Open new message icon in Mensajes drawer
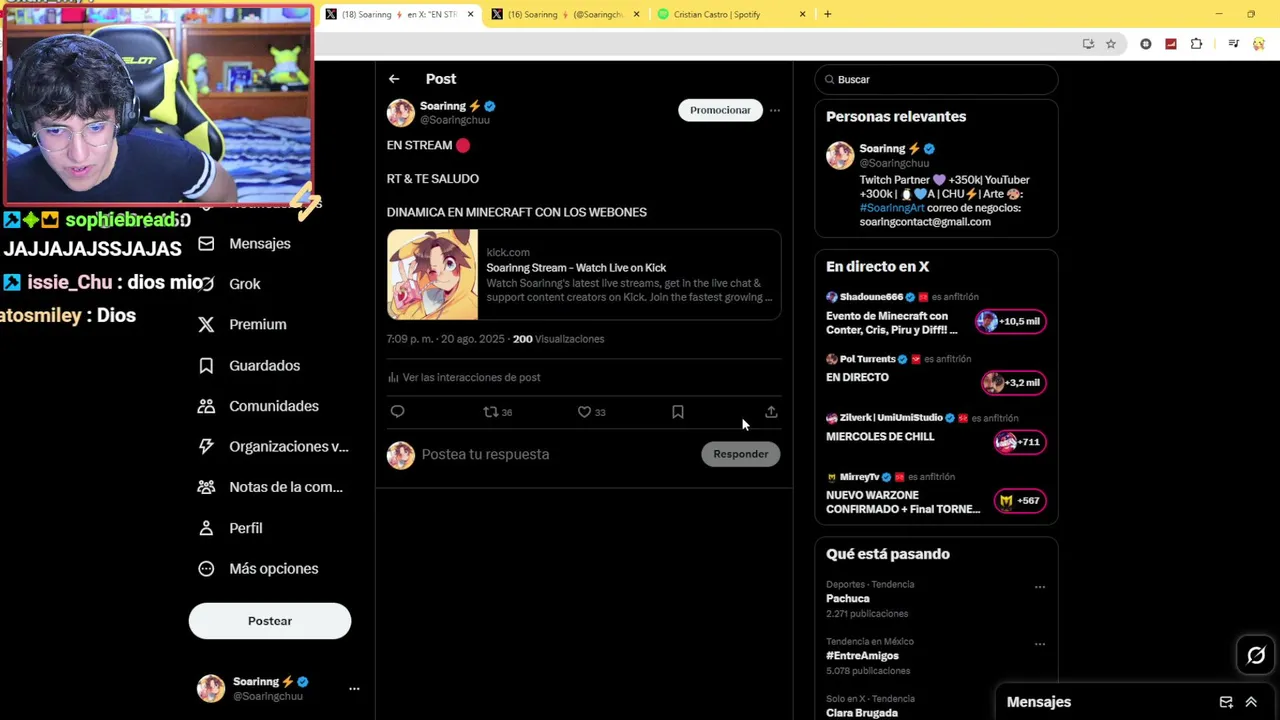The height and width of the screenshot is (720, 1280). [x=1226, y=702]
